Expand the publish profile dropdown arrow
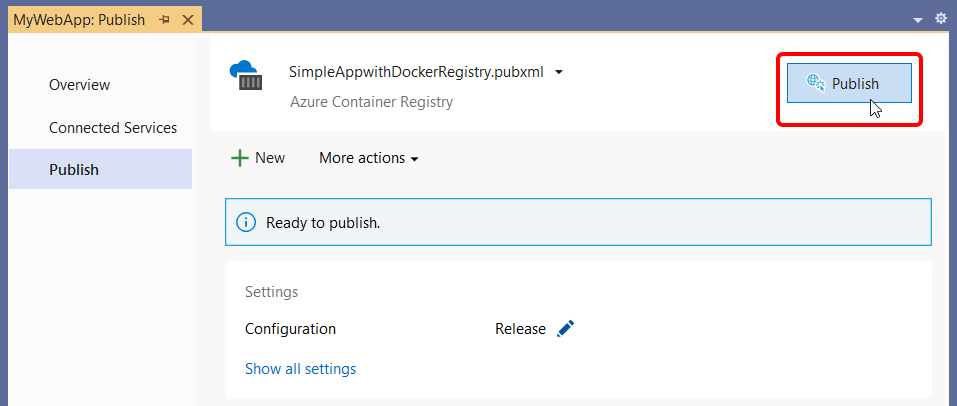957x406 pixels. click(x=560, y=72)
